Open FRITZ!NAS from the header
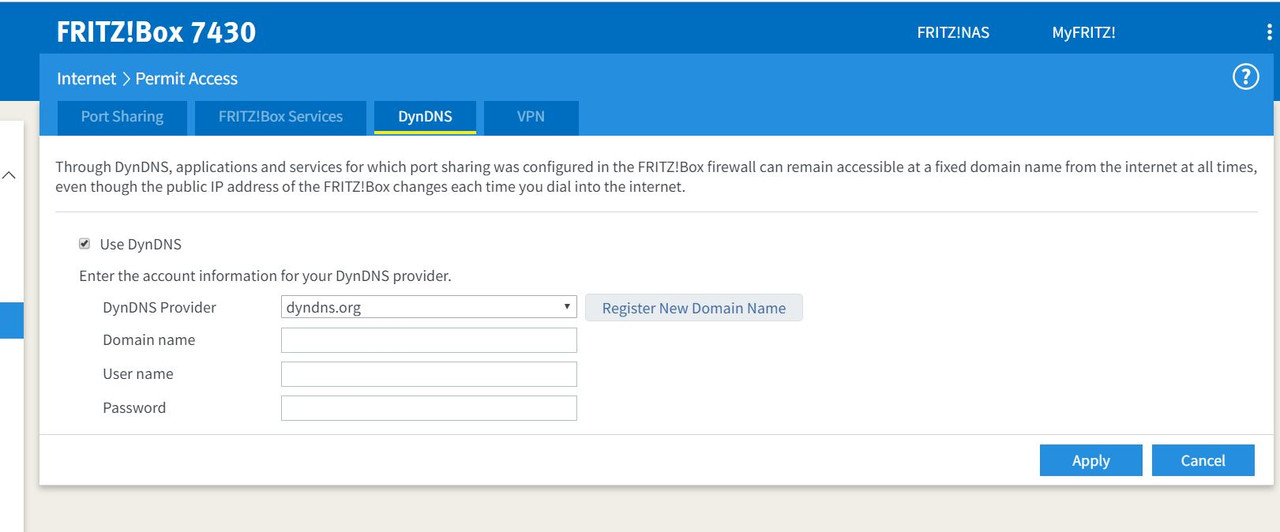The image size is (1280, 532). pos(953,32)
